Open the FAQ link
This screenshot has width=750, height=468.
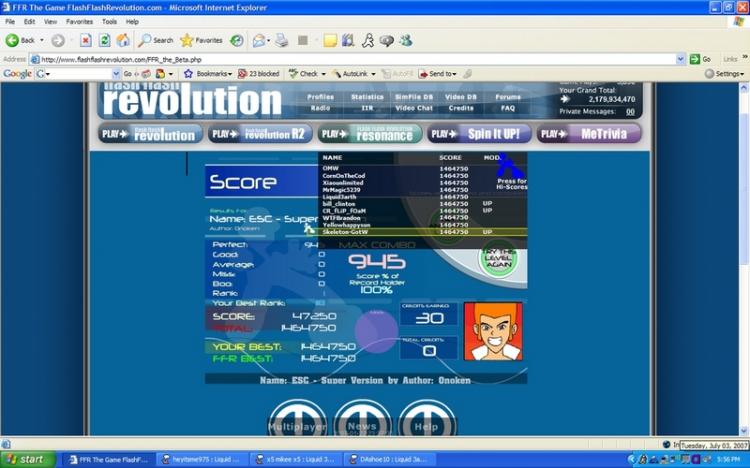click(x=508, y=108)
